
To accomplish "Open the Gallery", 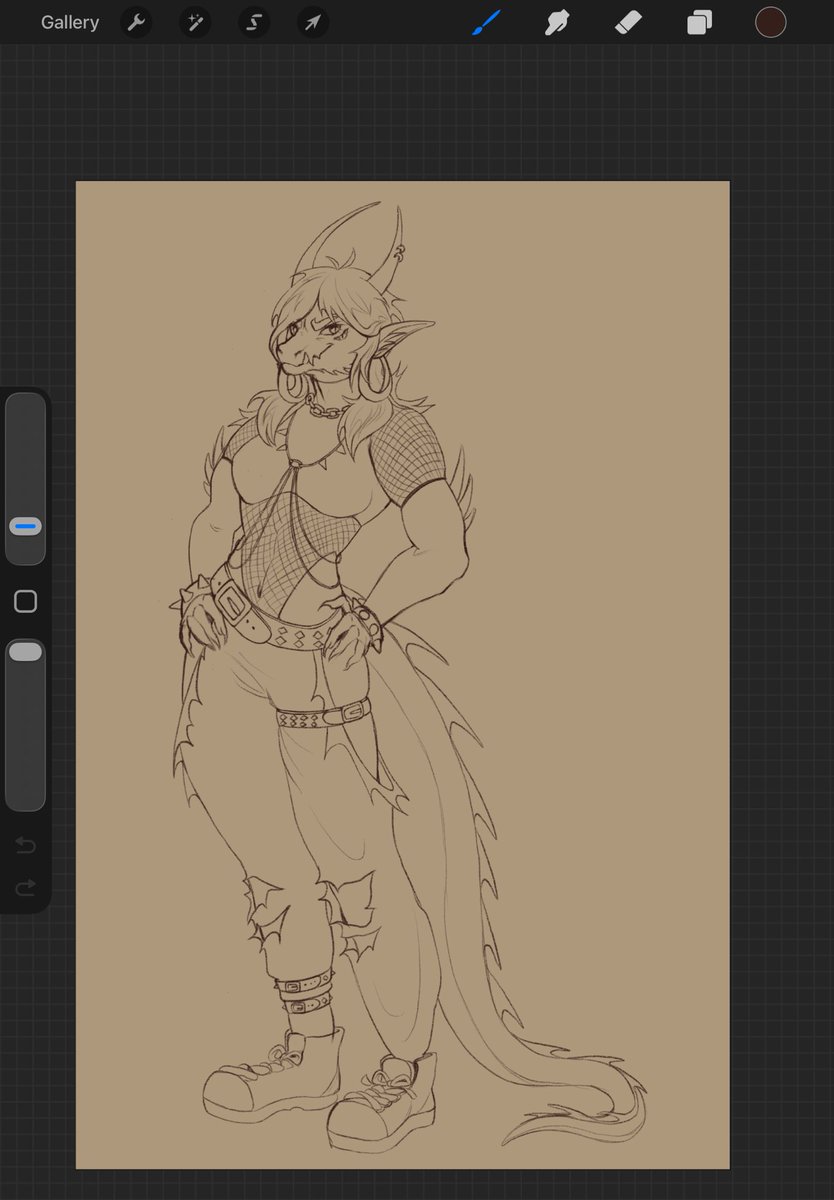I will click(x=70, y=22).
